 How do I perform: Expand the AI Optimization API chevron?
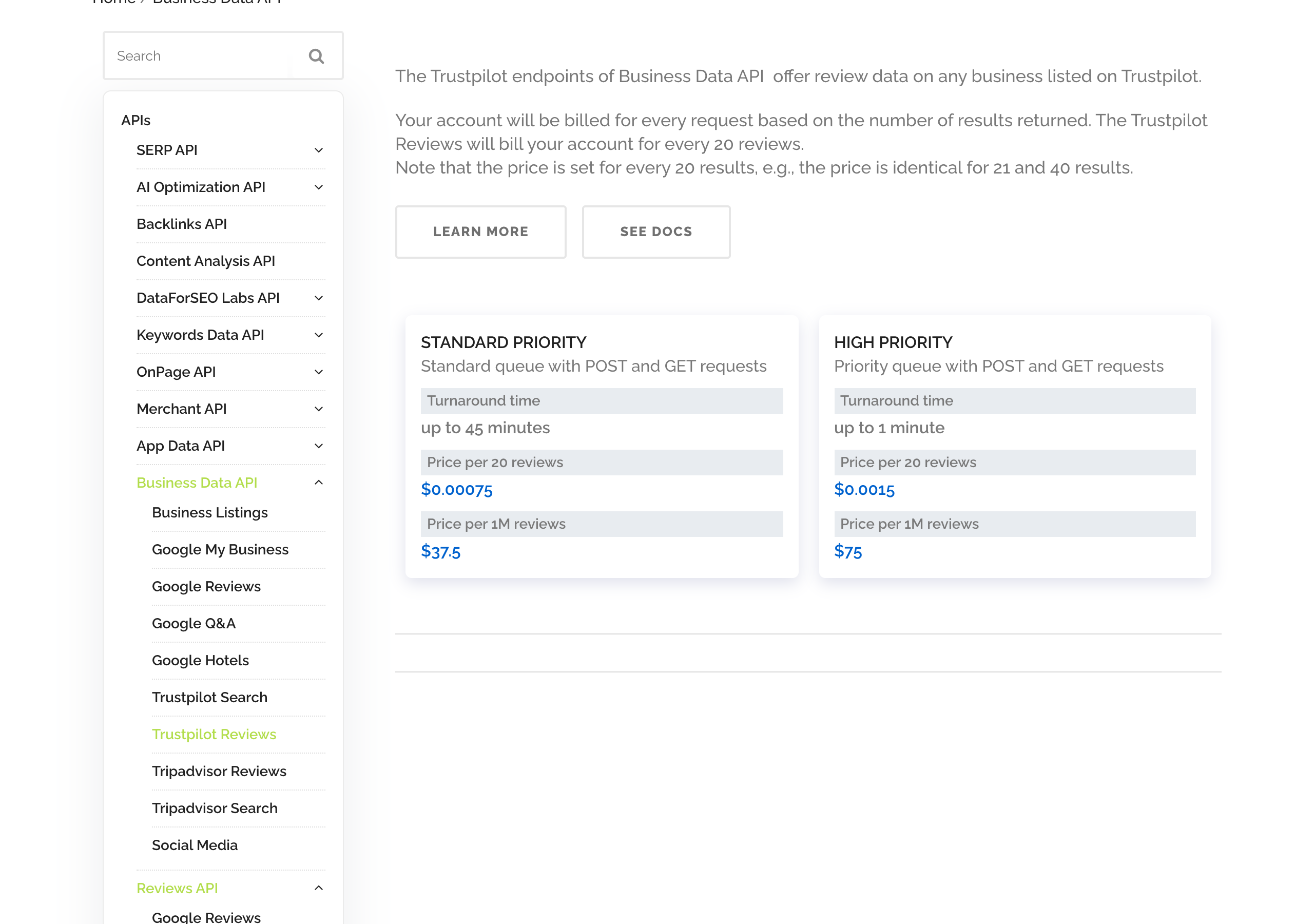point(319,187)
